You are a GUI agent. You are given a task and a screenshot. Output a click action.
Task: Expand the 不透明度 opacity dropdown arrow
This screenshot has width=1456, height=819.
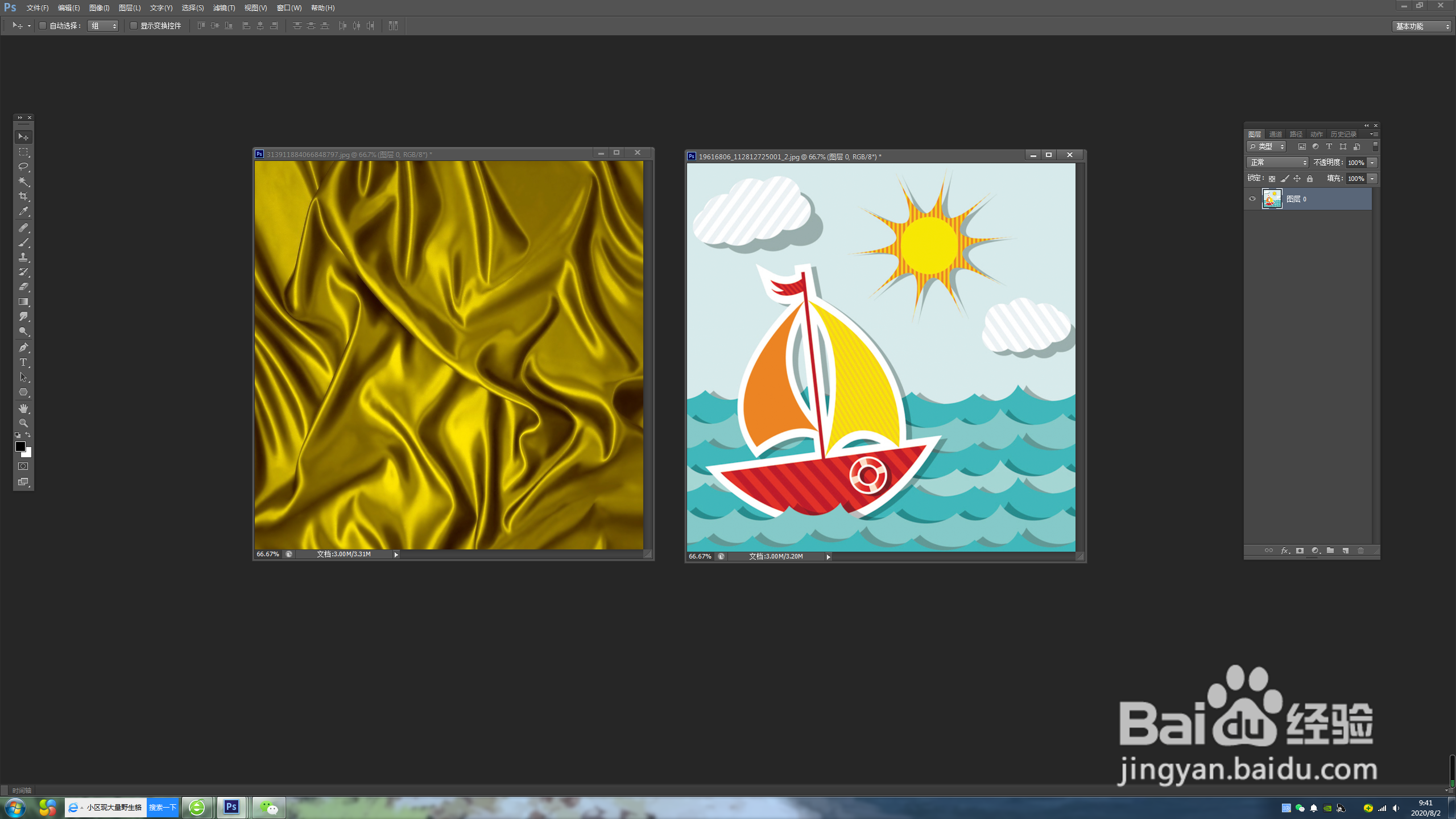click(1372, 163)
